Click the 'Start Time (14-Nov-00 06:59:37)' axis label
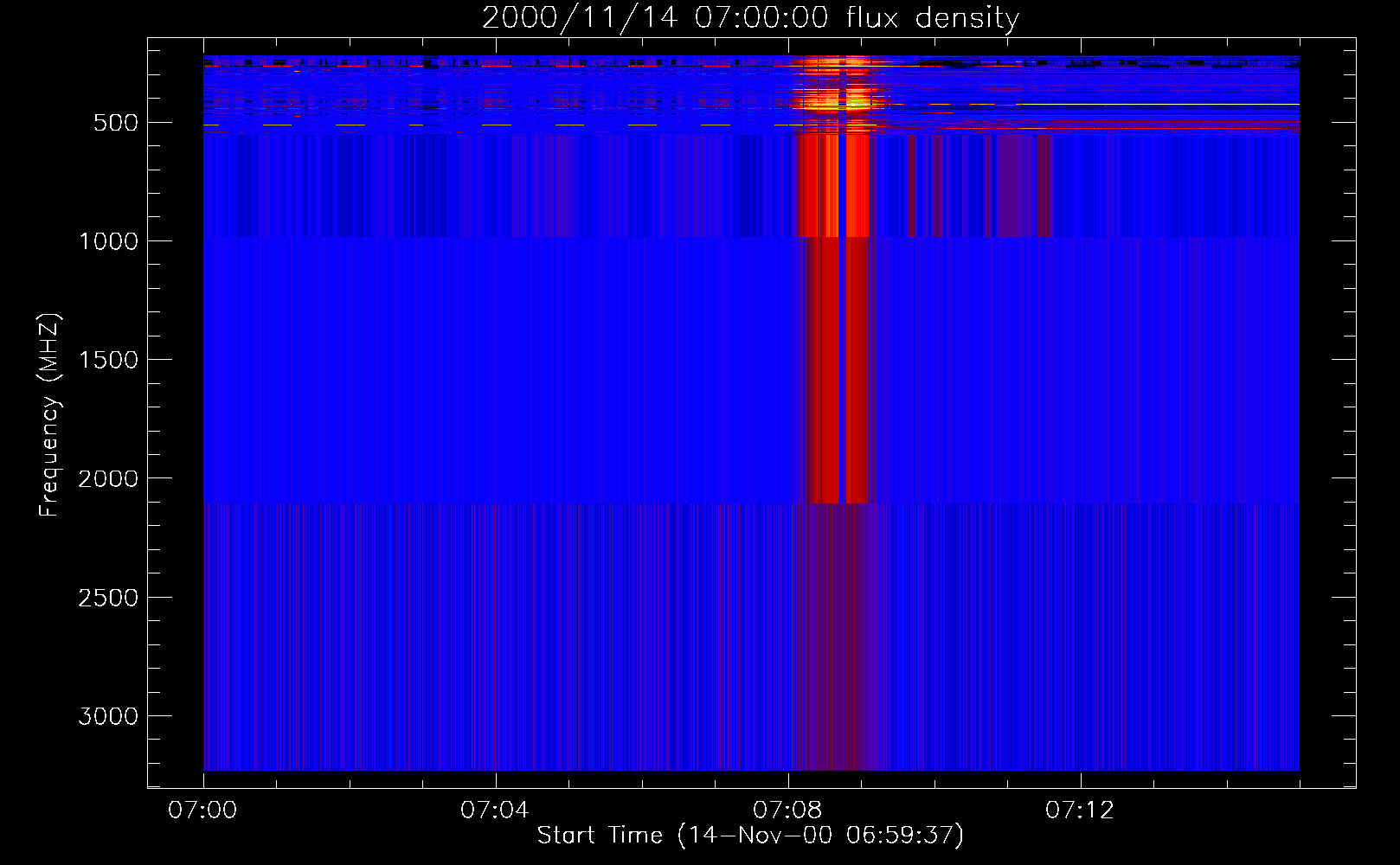The height and width of the screenshot is (865, 1400). pos(750,836)
